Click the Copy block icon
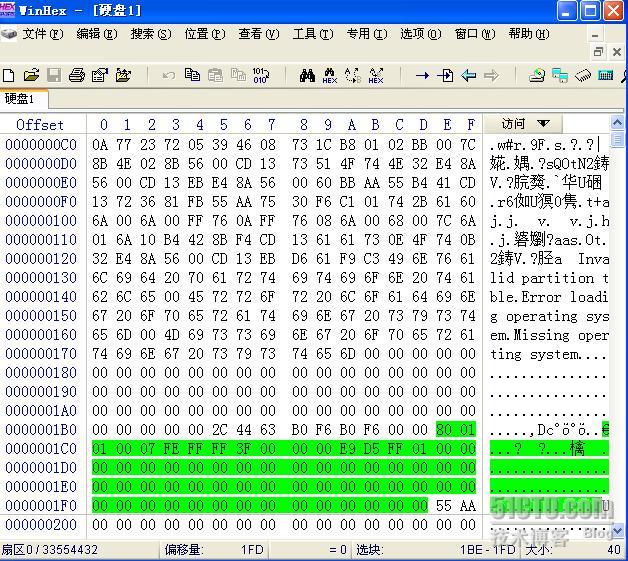The height and width of the screenshot is (561, 628). pyautogui.click(x=192, y=75)
